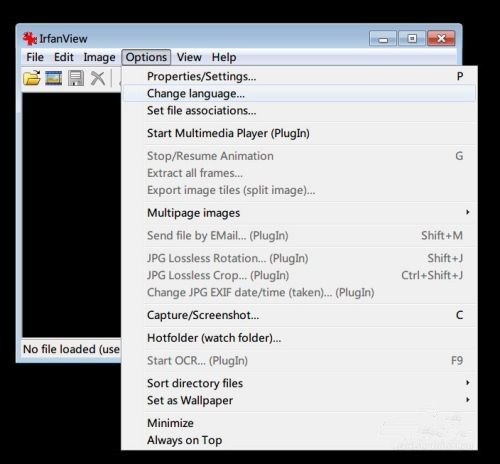Expand Sort directory files submenu
Image resolution: width=500 pixels, height=464 pixels.
click(x=299, y=383)
